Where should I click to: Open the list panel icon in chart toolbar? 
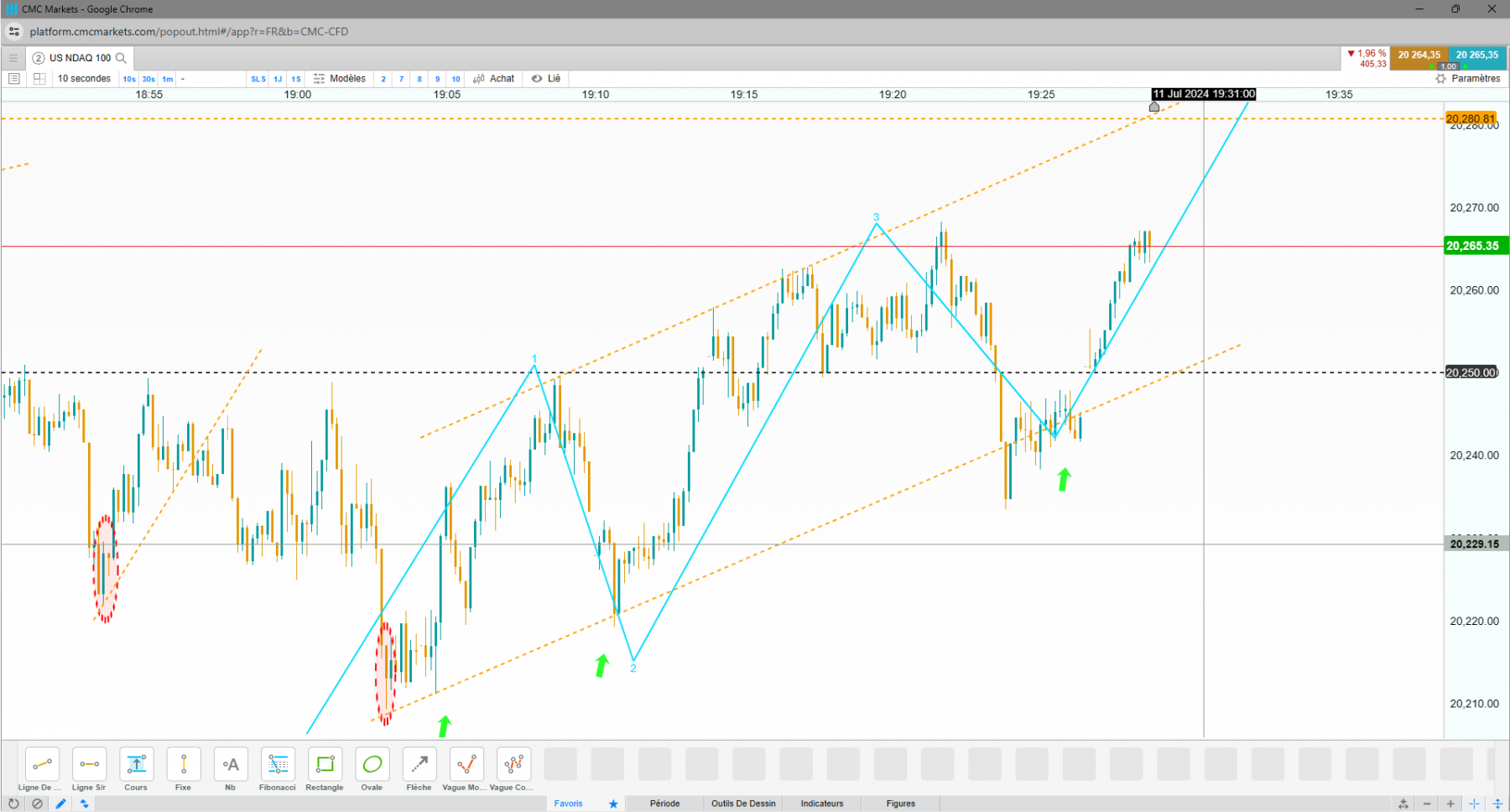14,79
